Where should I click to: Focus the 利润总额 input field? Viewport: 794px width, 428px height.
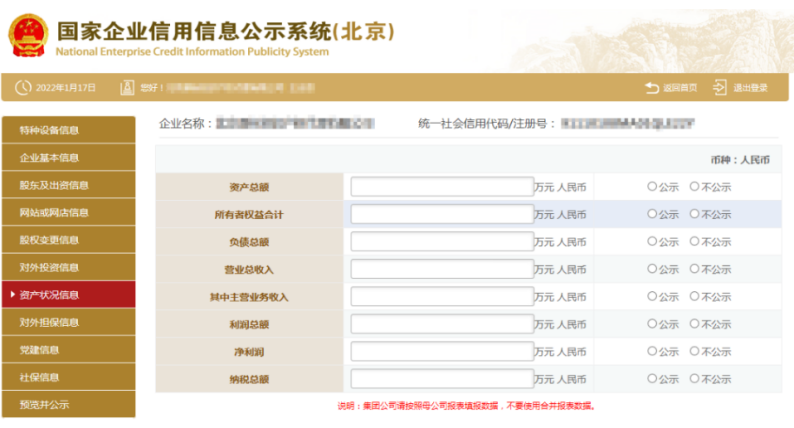[442, 323]
